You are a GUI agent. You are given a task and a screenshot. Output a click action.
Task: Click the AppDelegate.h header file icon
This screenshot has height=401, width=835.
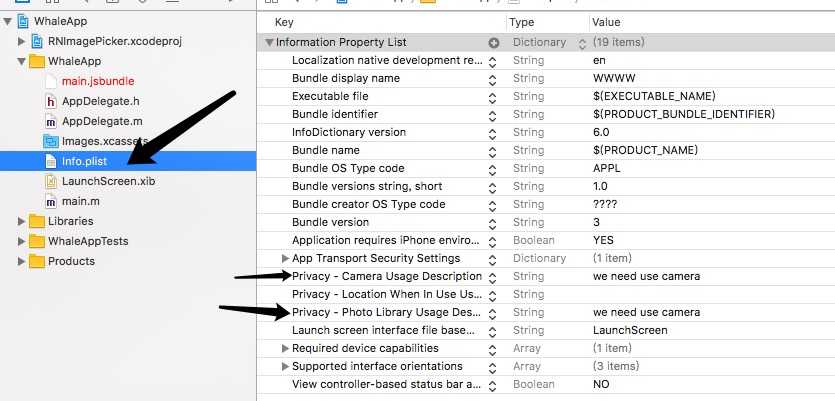(x=52, y=101)
